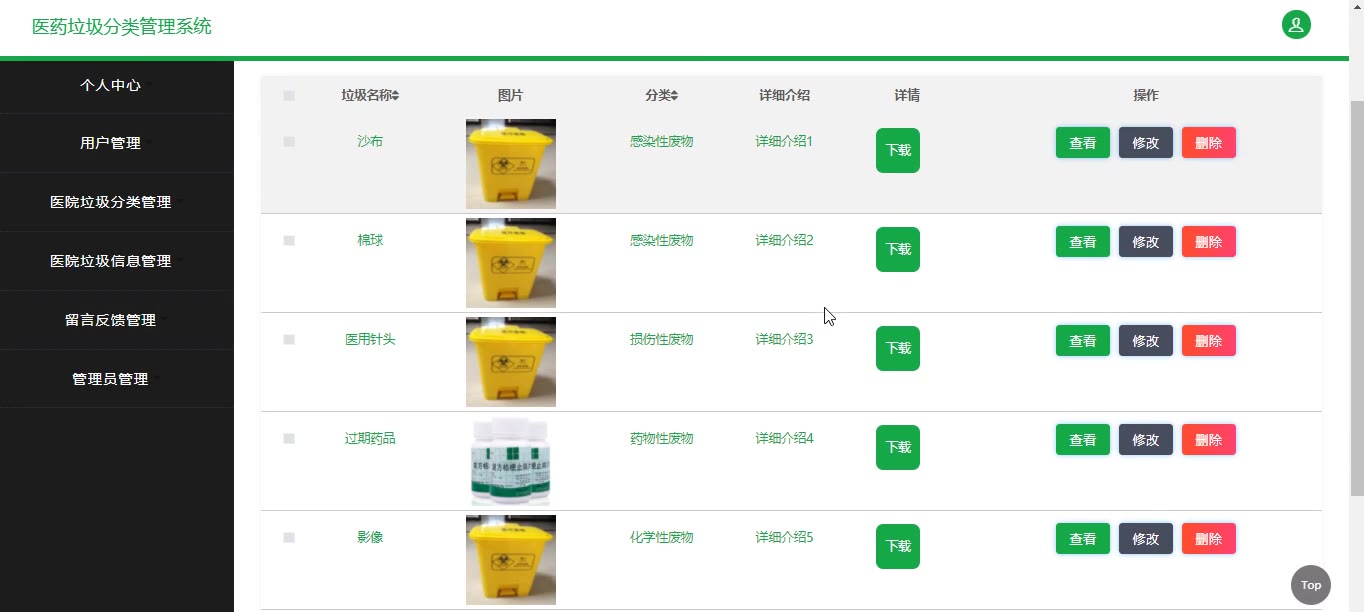Image resolution: width=1364 pixels, height=612 pixels.
Task: Click 感染性废物 in the 沙布 row
Action: click(x=661, y=142)
